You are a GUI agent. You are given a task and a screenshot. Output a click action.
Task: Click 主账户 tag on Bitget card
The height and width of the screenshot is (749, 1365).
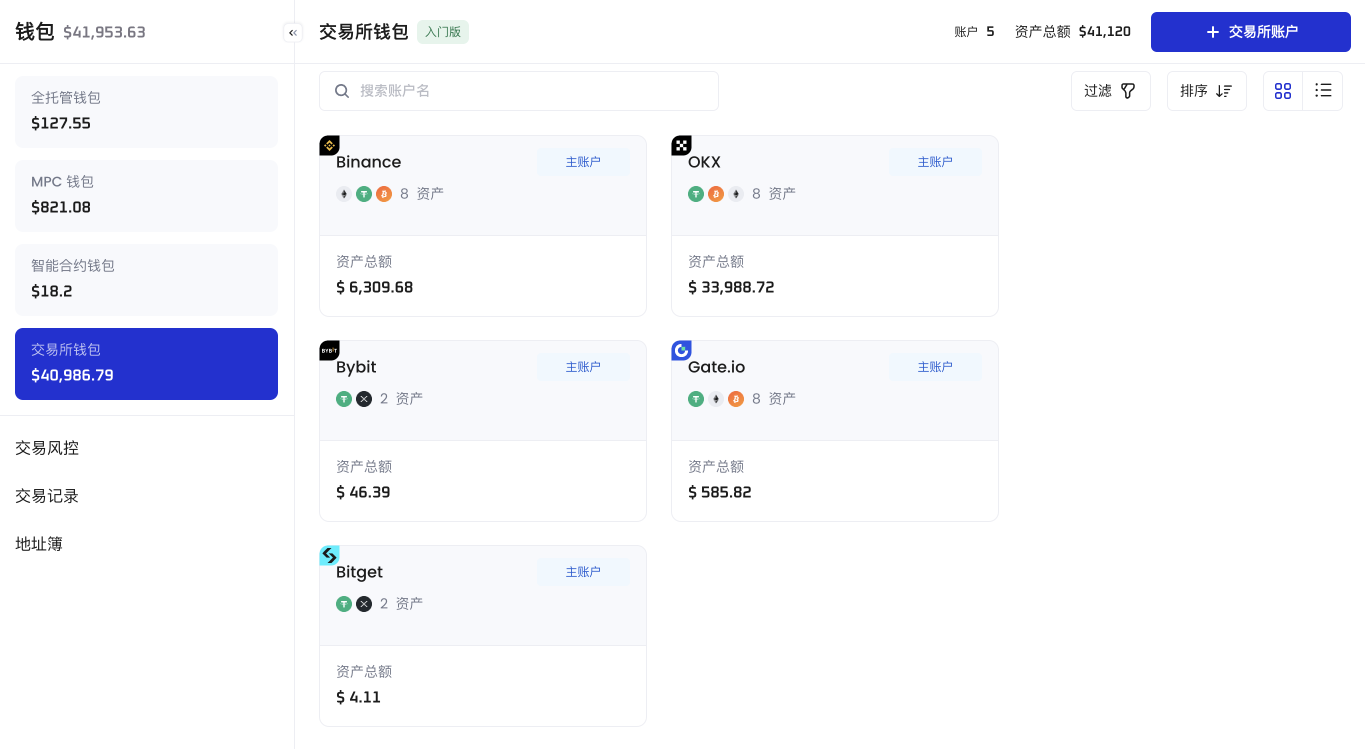click(x=583, y=572)
